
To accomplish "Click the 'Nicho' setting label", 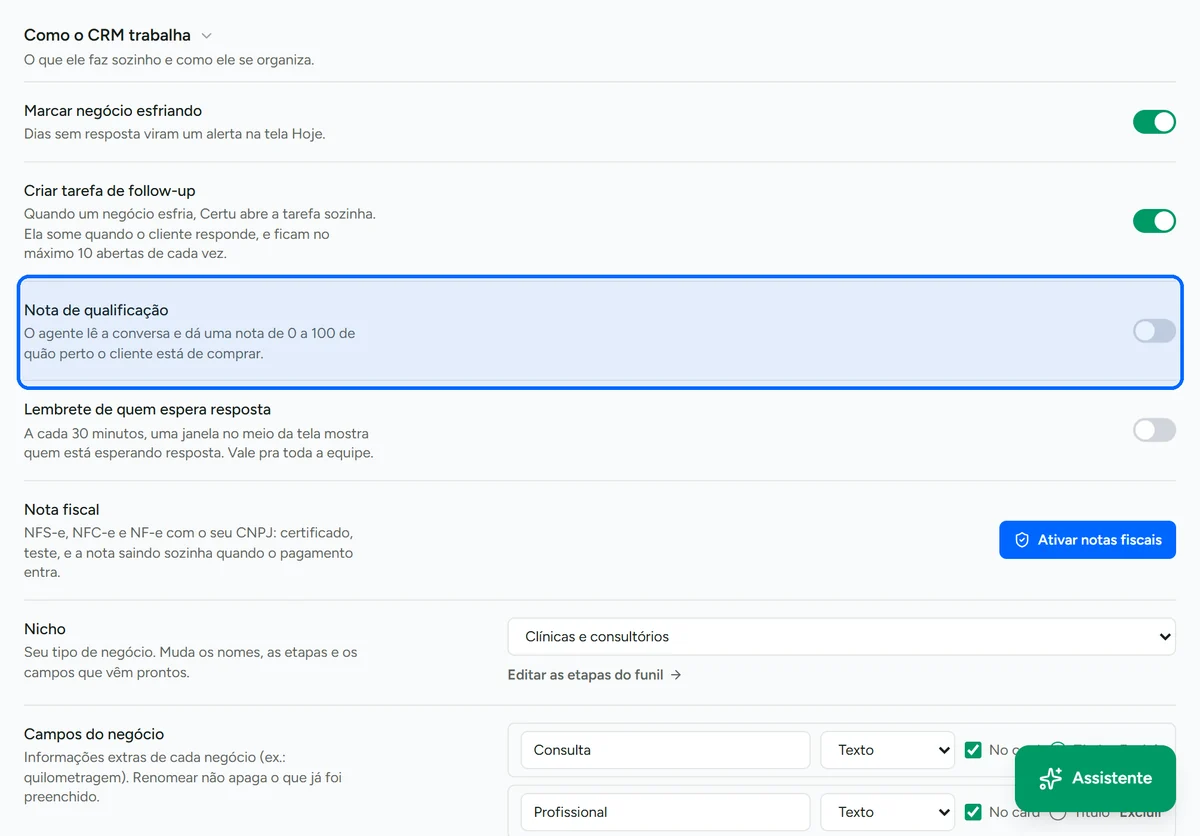I will [x=45, y=629].
